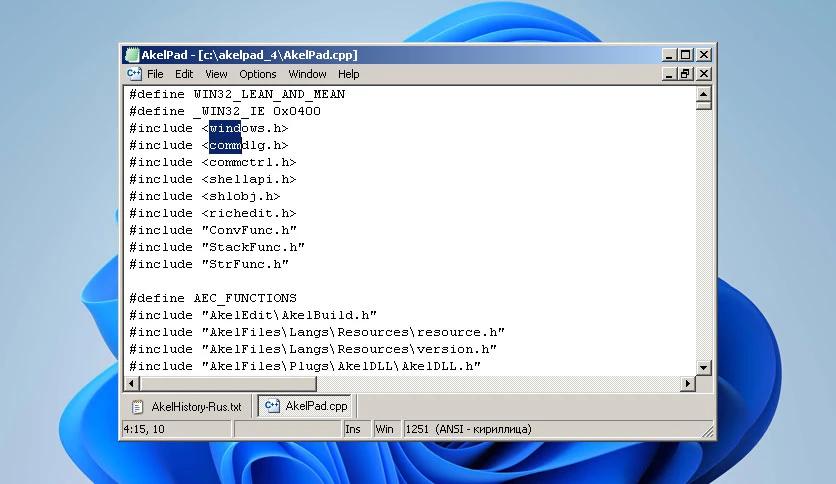Click the ConvFunc.h include line
This screenshot has height=484, width=836.
pos(213,231)
